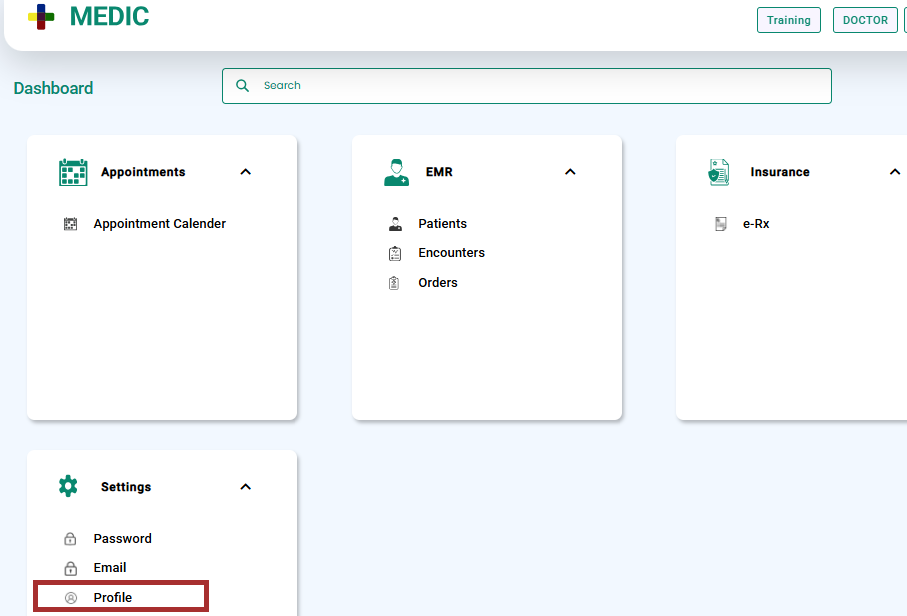Click the DOCTOR button
The width and height of the screenshot is (907, 616).
pyautogui.click(x=865, y=20)
